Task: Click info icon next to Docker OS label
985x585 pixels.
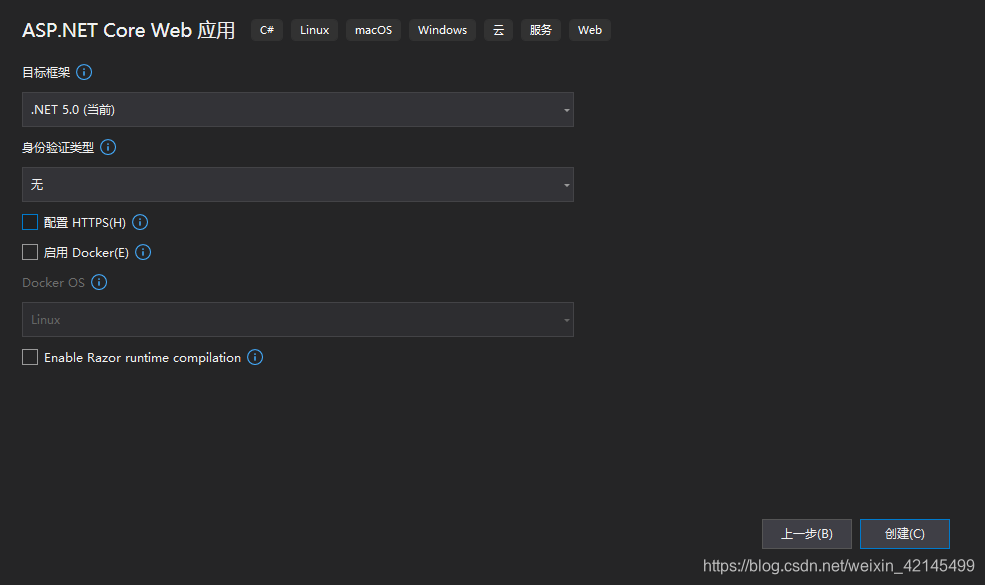Action: [98, 282]
